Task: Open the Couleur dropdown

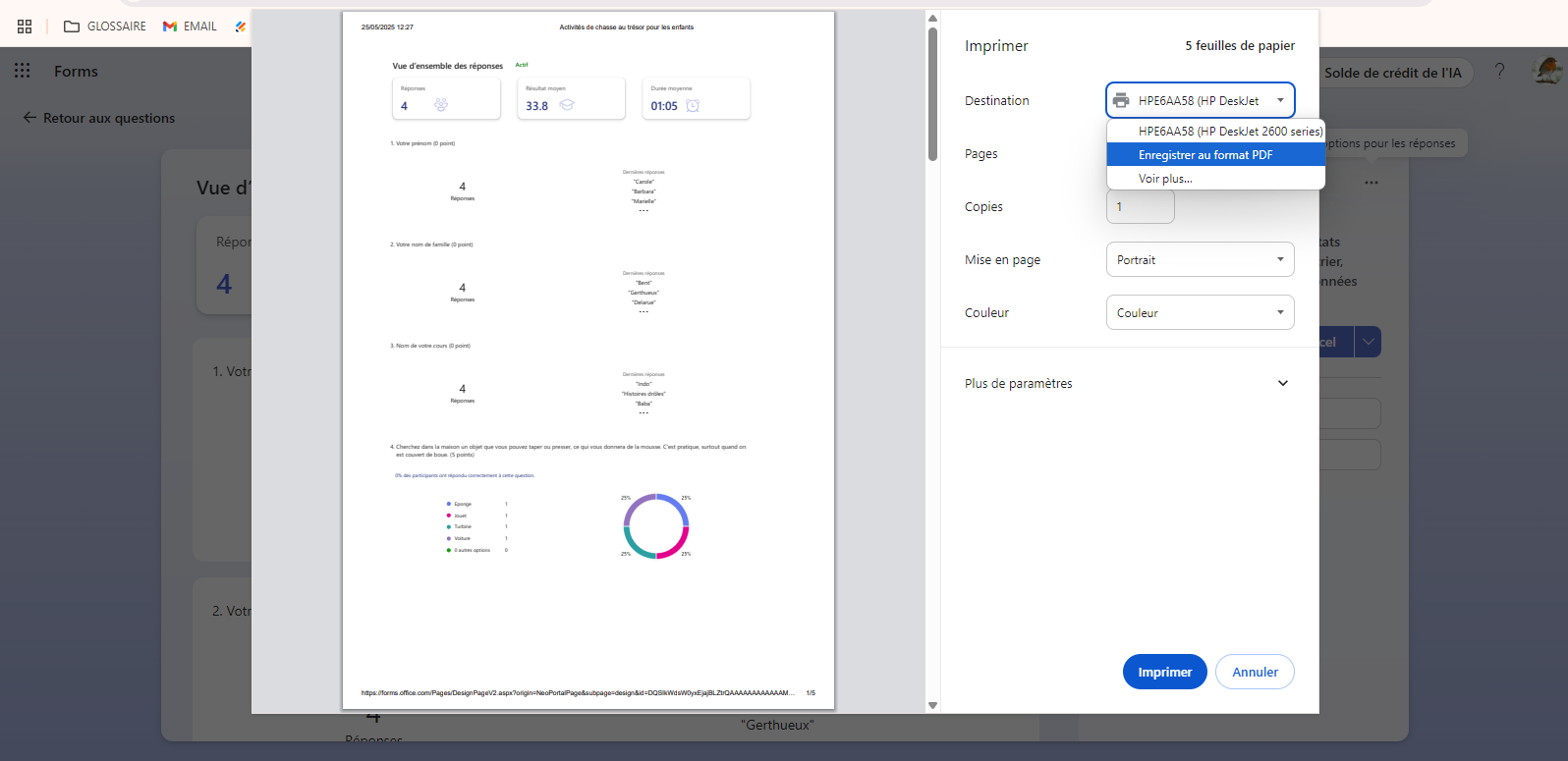Action: [1200, 312]
